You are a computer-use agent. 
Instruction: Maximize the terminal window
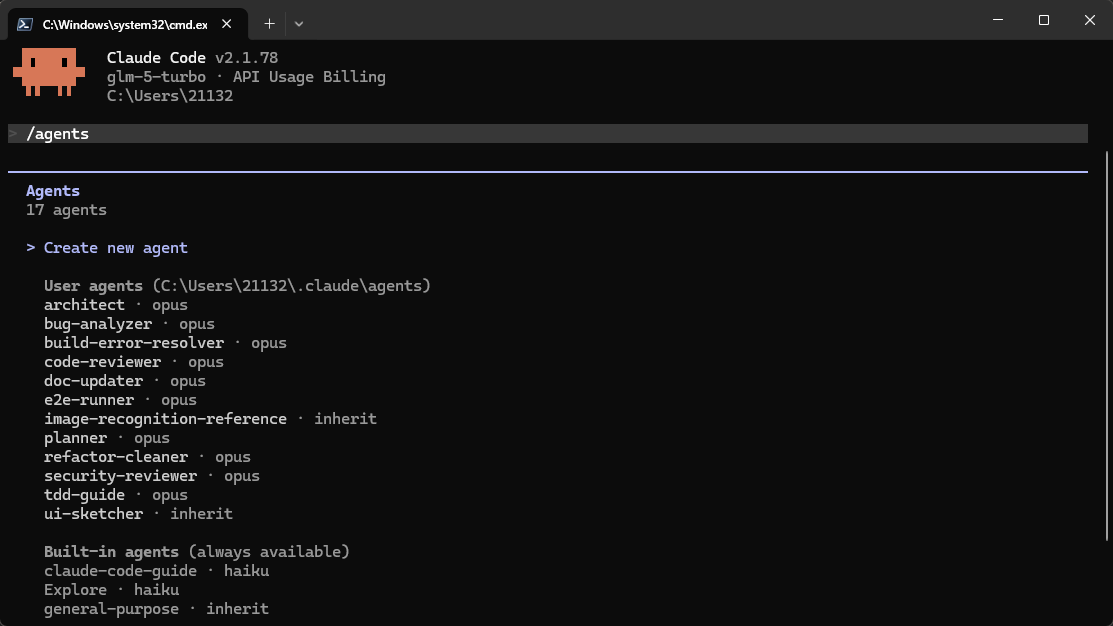(1043, 20)
